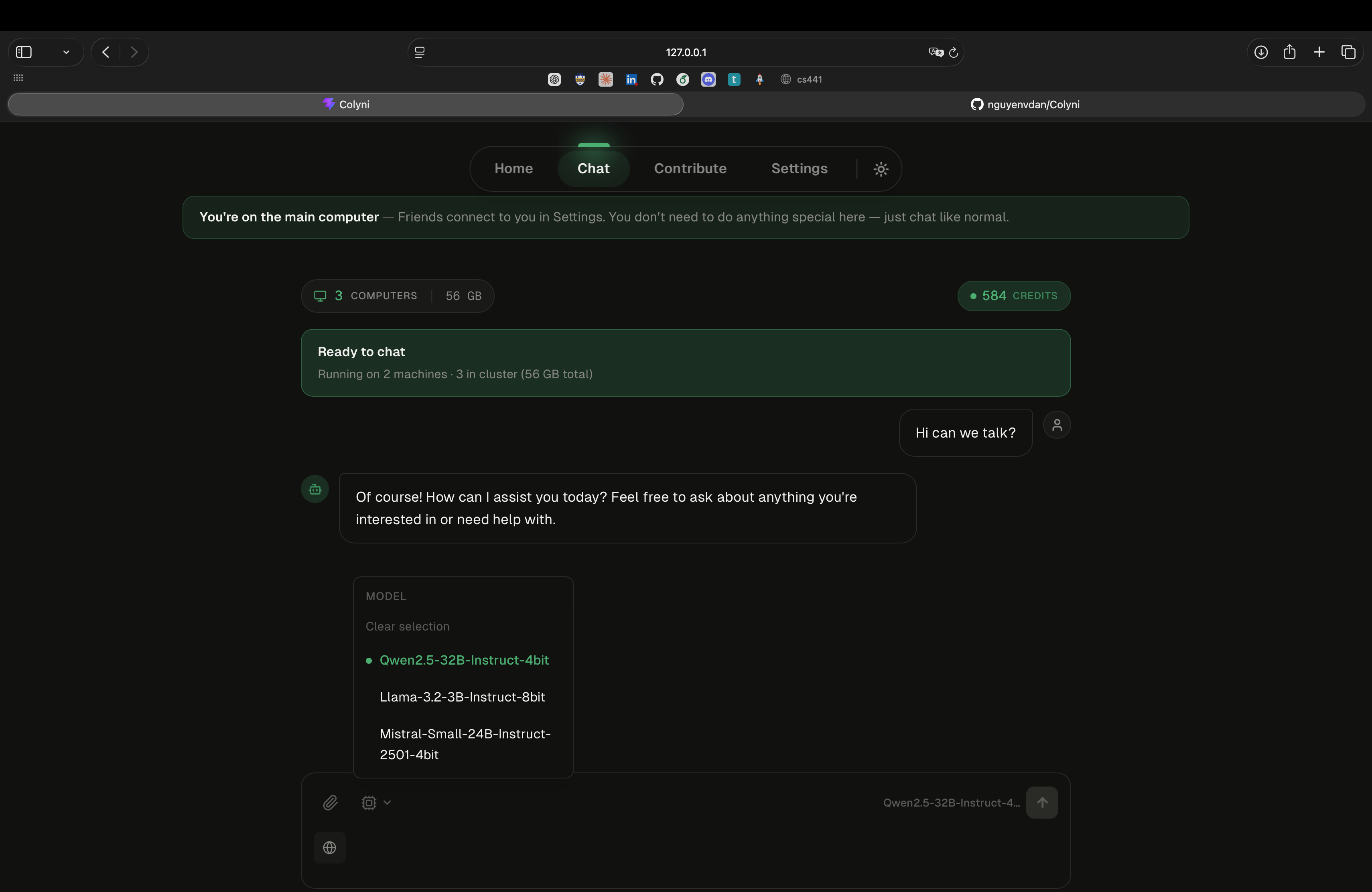This screenshot has height=892, width=1372.
Task: Open the Settings tab
Action: click(799, 168)
